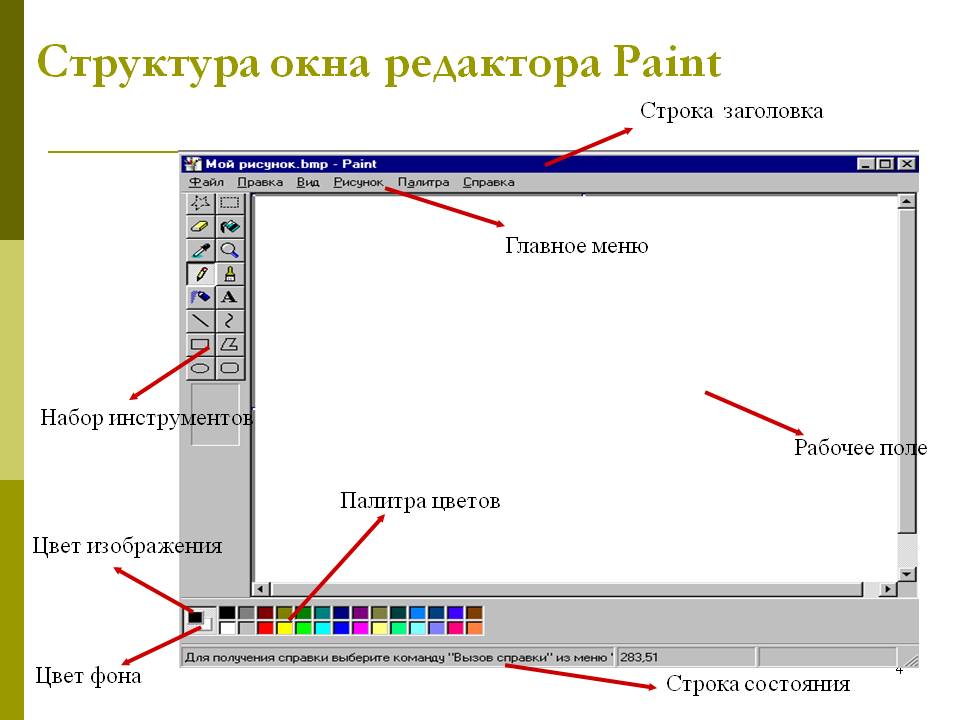The height and width of the screenshot is (720, 960).
Task: Pick the bright red color swatch
Action: coord(265,628)
